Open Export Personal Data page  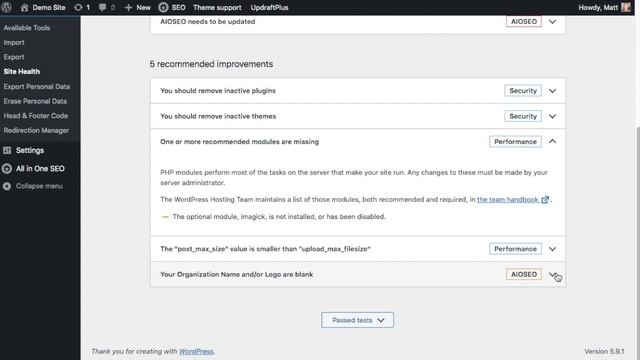[37, 87]
